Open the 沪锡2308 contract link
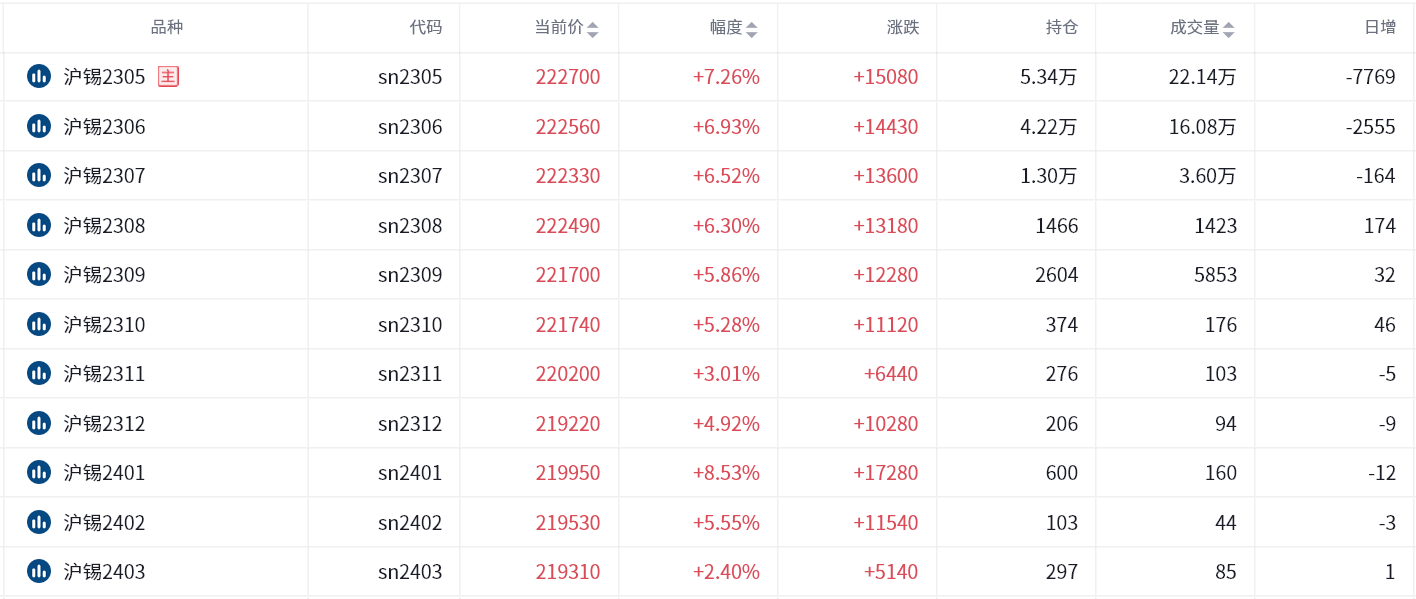1416x599 pixels. [105, 225]
